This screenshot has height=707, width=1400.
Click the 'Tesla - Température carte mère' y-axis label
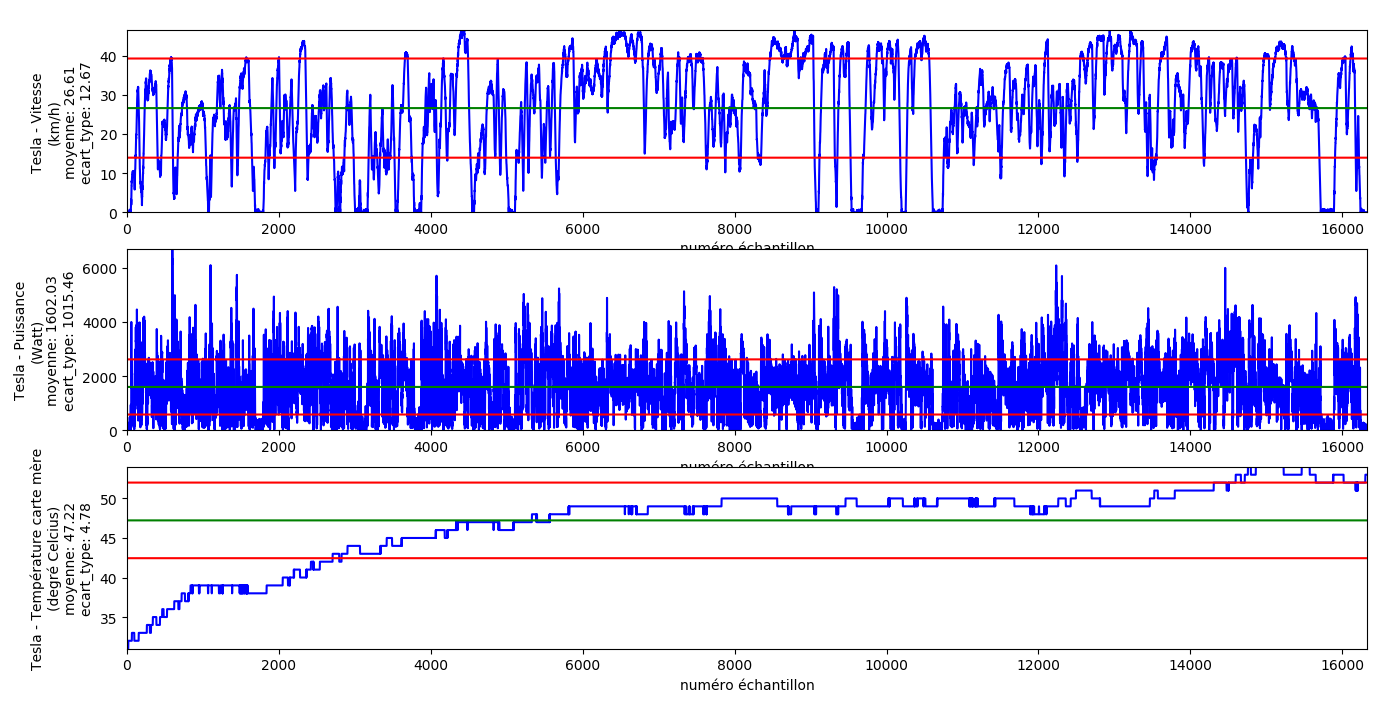[x=37, y=559]
